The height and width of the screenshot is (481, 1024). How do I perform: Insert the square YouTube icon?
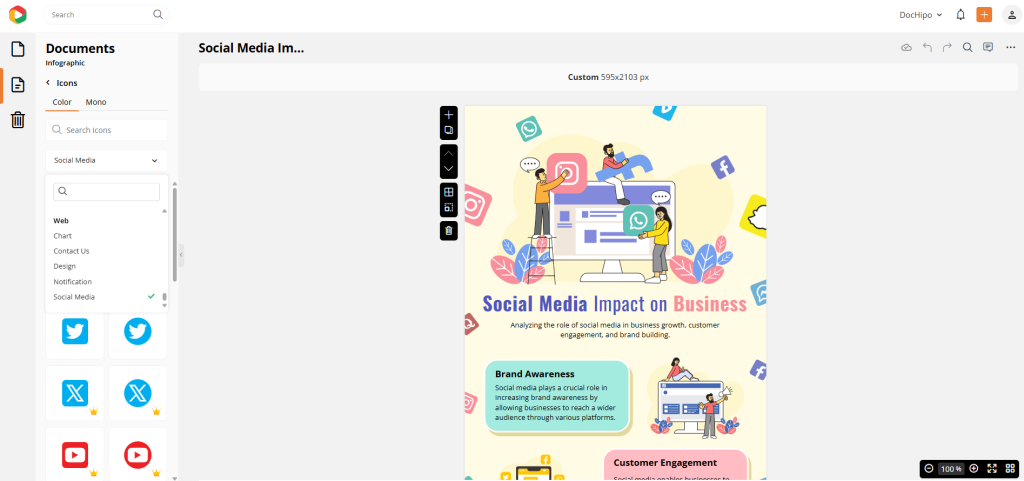click(x=75, y=455)
